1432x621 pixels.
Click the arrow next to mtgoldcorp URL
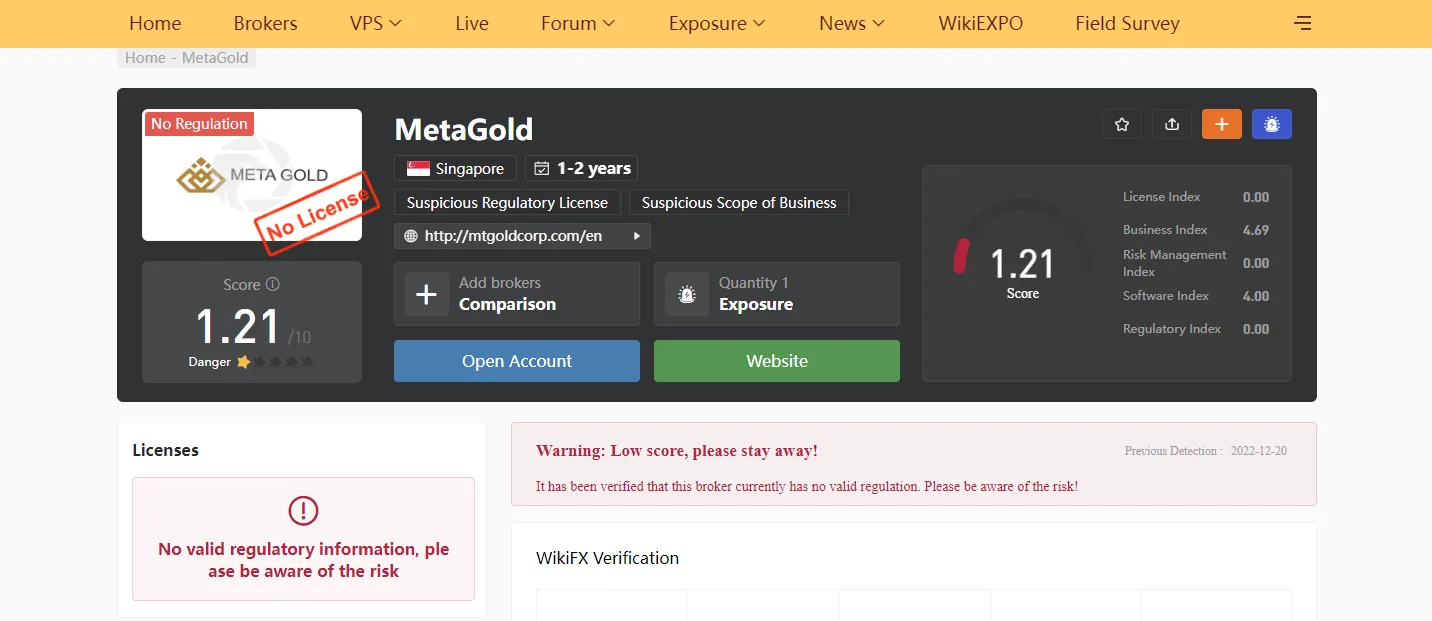(x=637, y=237)
